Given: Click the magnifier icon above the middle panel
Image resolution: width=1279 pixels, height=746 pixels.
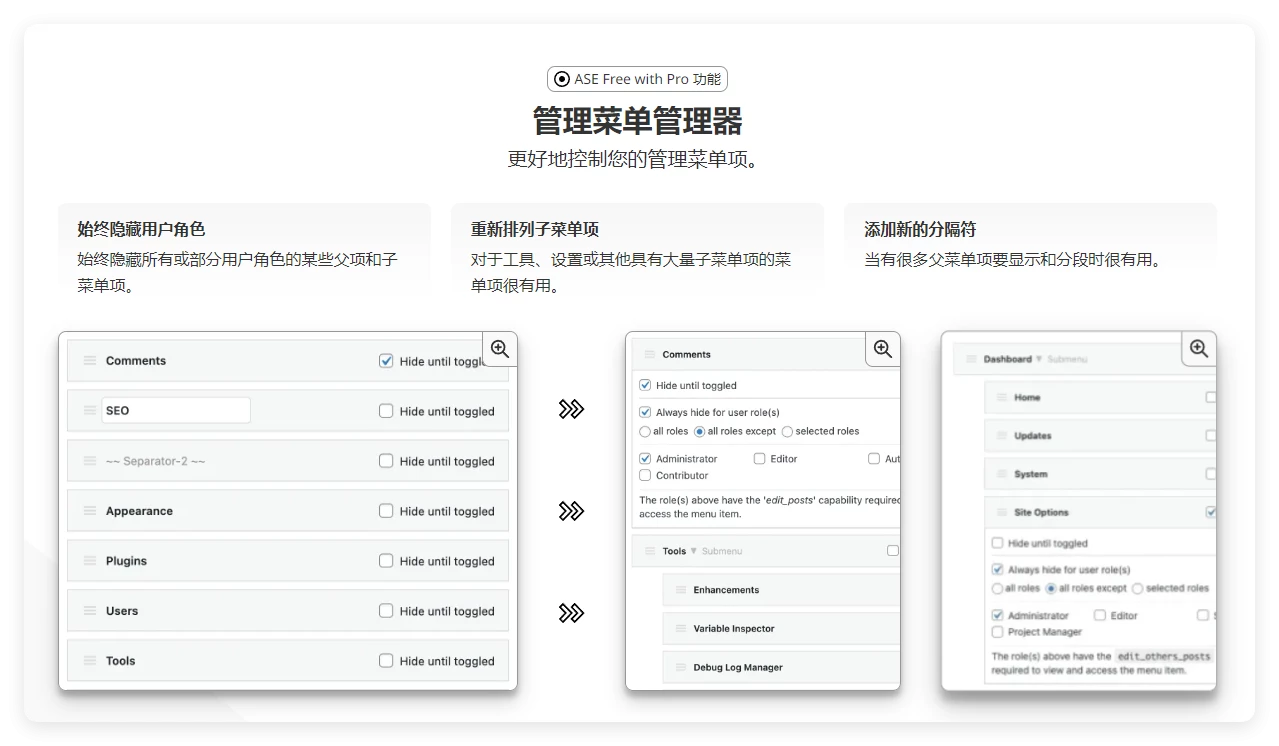Looking at the screenshot, I should click(882, 349).
